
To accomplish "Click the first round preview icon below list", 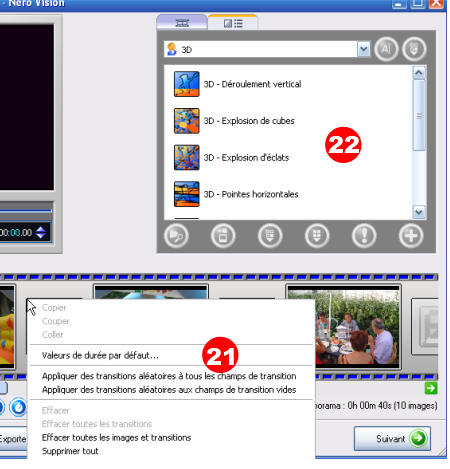I will (x=176, y=236).
